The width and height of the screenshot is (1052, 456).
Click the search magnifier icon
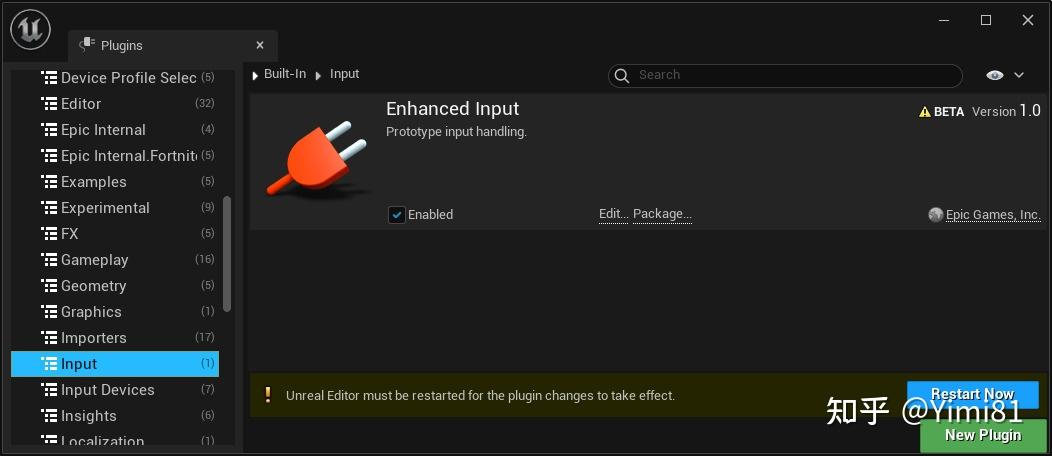(x=622, y=76)
